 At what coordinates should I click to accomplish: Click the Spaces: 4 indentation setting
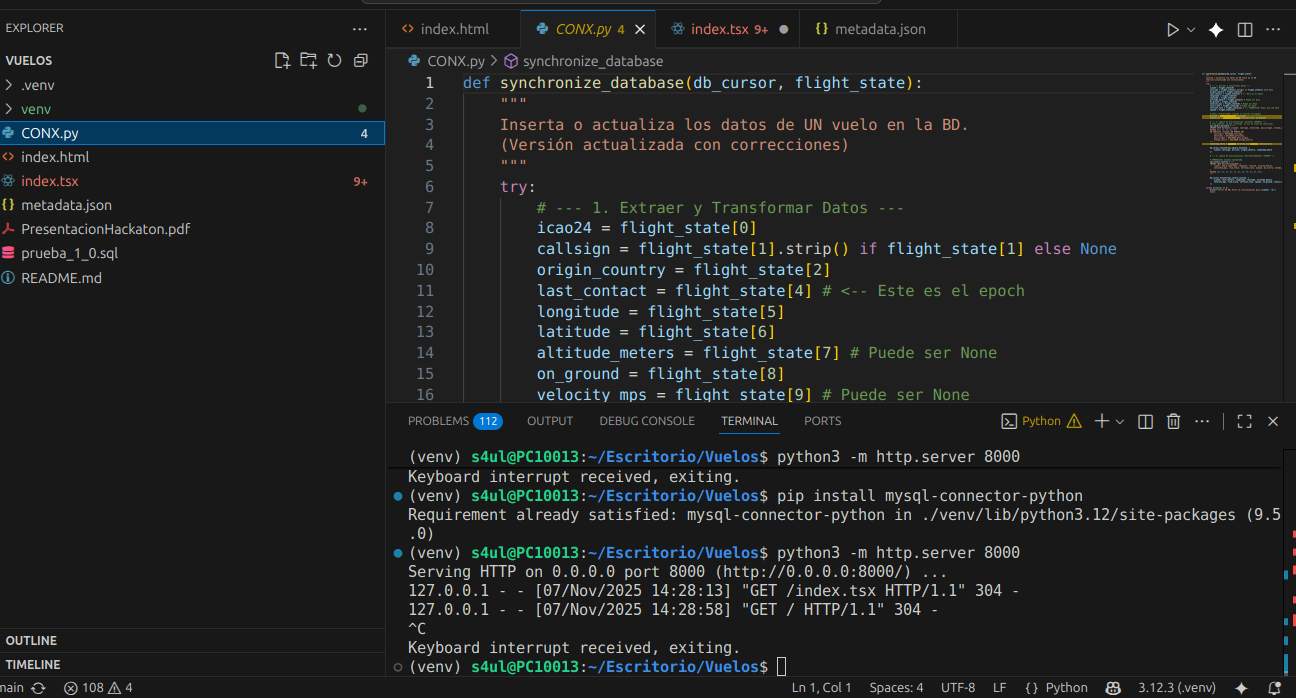click(896, 688)
